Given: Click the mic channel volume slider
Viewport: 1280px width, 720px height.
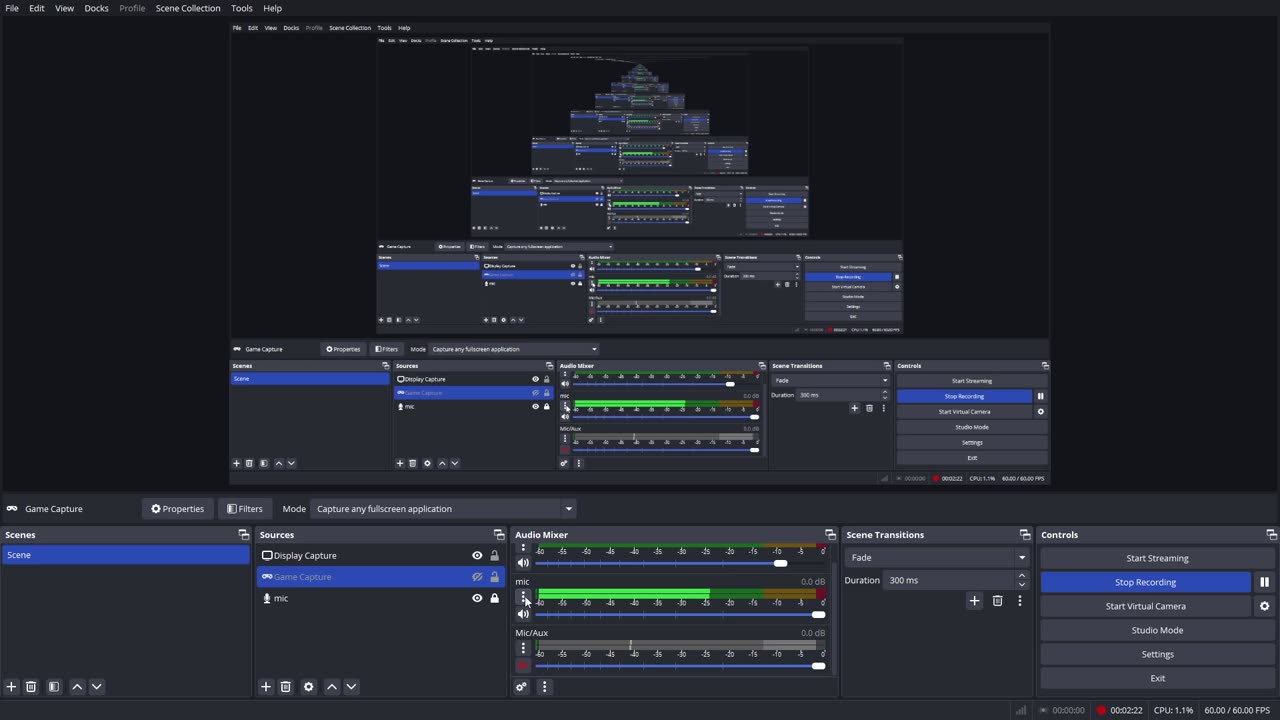Looking at the screenshot, I should (x=680, y=614).
